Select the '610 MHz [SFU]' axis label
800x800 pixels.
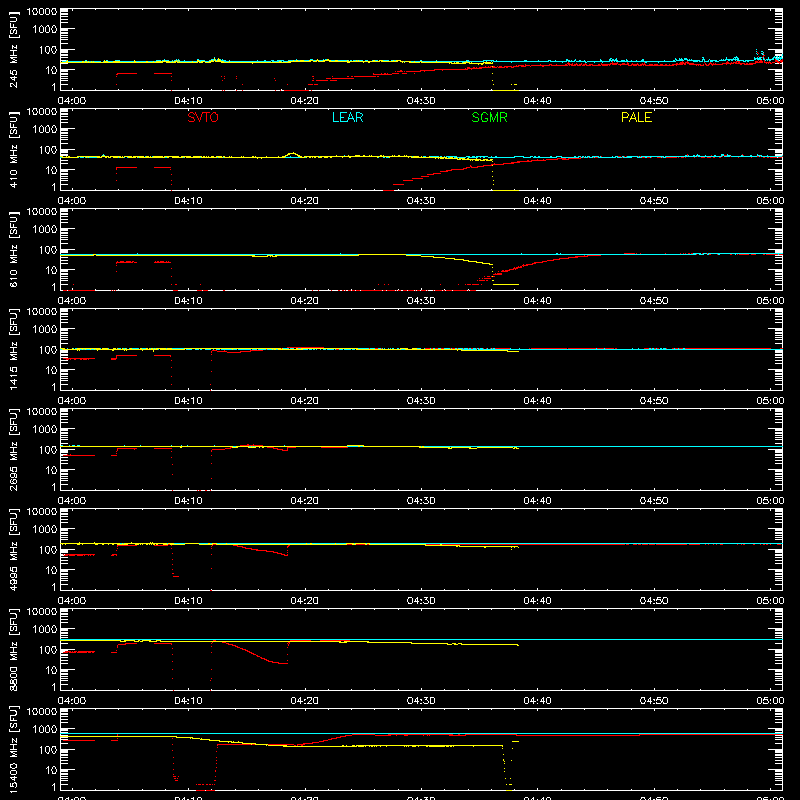pyautogui.click(x=14, y=249)
